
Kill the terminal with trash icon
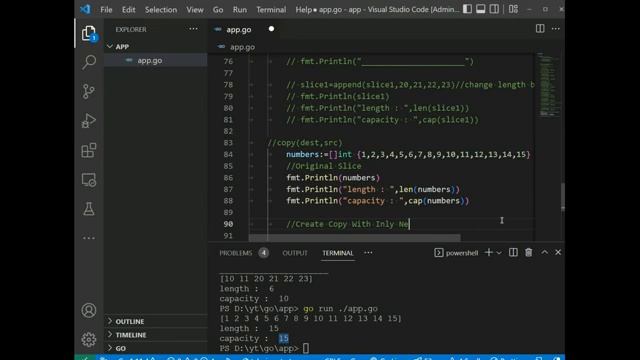tap(529, 253)
